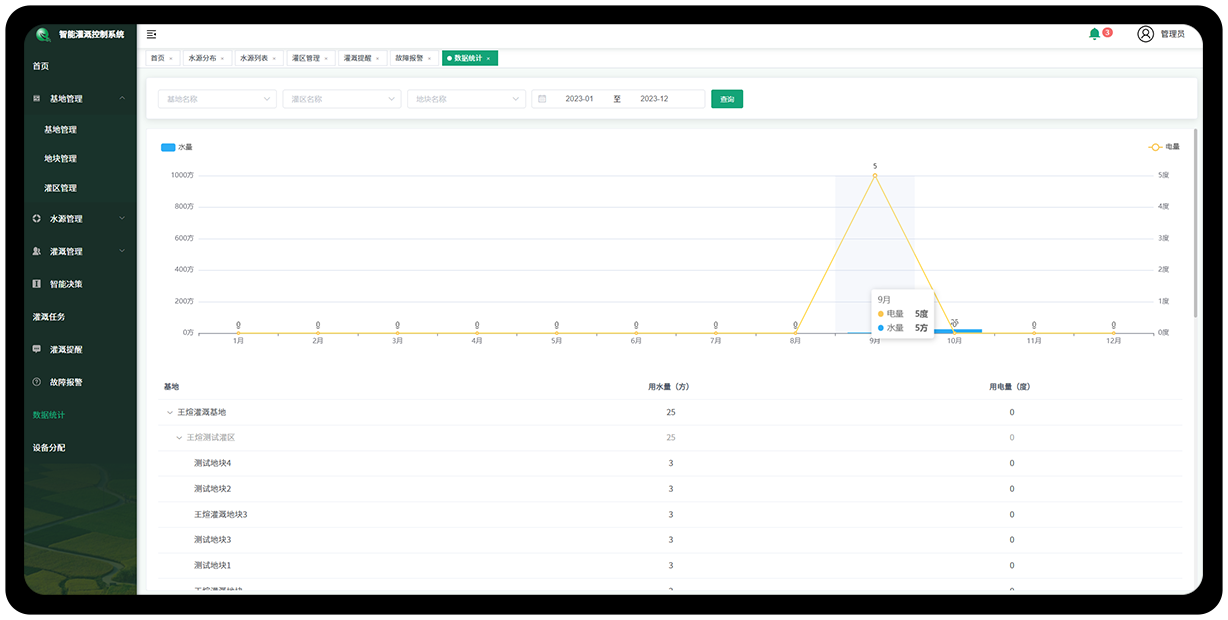Open the 基地名称 dropdown
The height and width of the screenshot is (620, 1228).
pos(217,99)
